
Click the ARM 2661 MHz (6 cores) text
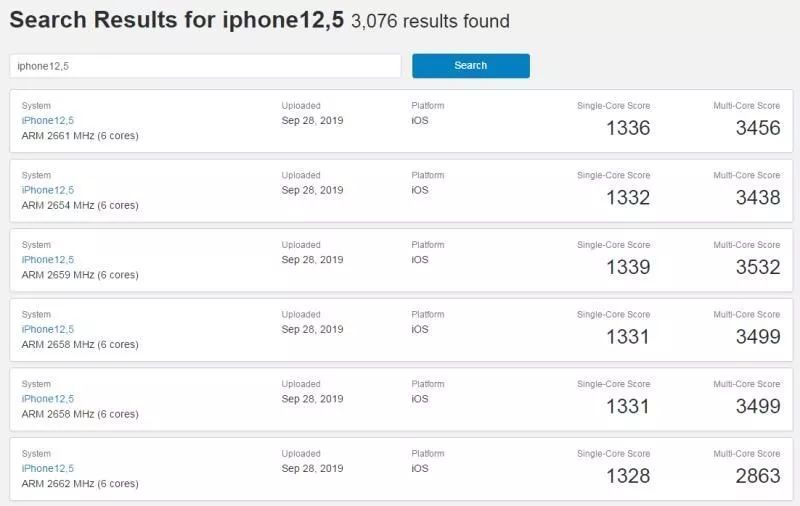[x=80, y=135]
